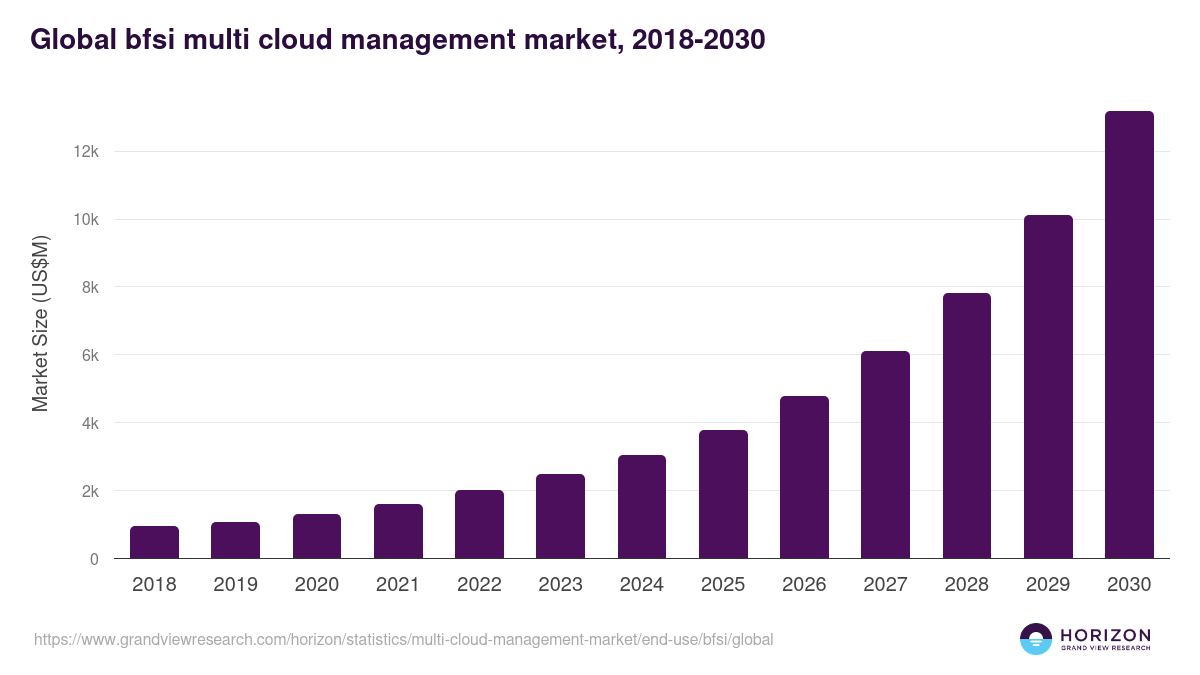Click the Grand View Research tagline text

[x=1104, y=646]
